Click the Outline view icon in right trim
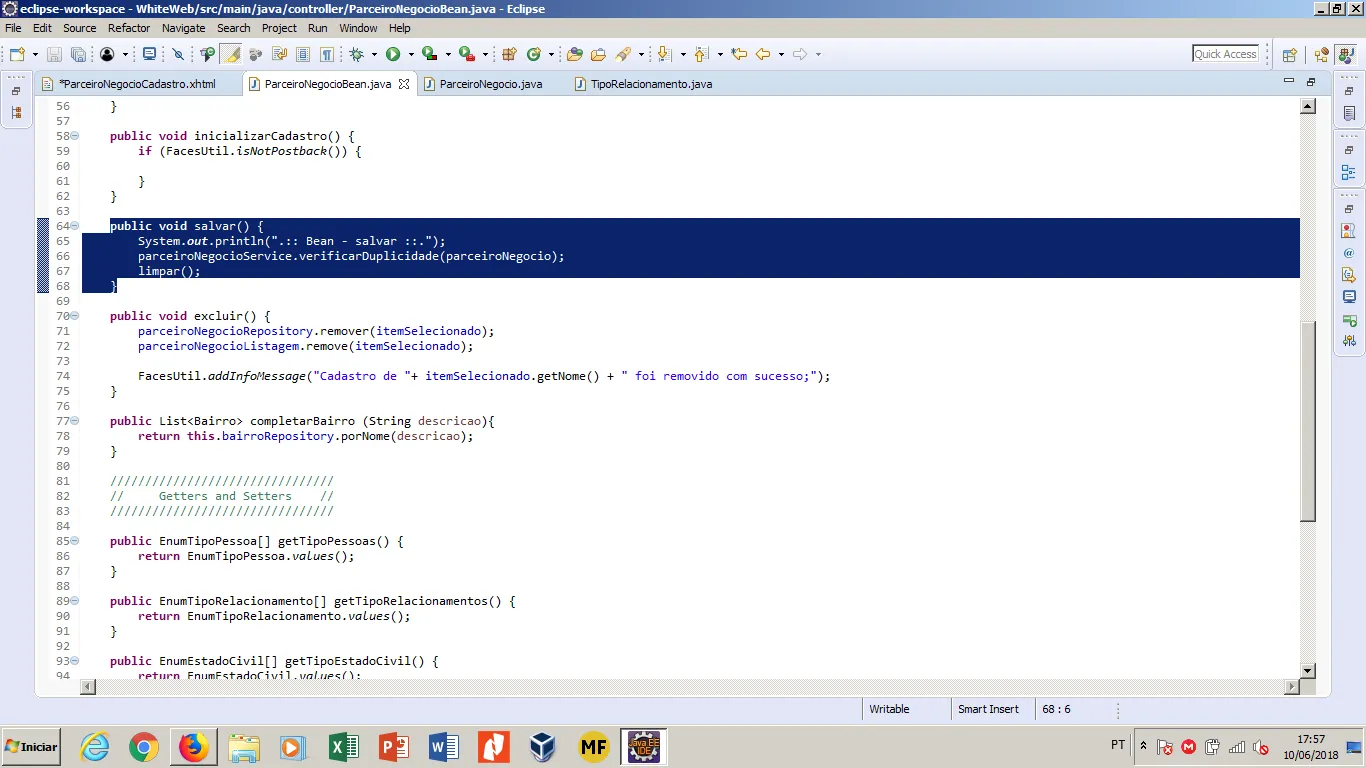This screenshot has width=1366, height=768. (x=1349, y=173)
